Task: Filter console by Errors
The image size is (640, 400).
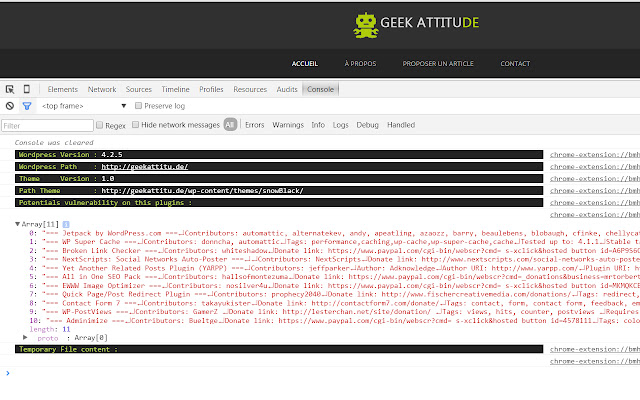Action: click(255, 125)
